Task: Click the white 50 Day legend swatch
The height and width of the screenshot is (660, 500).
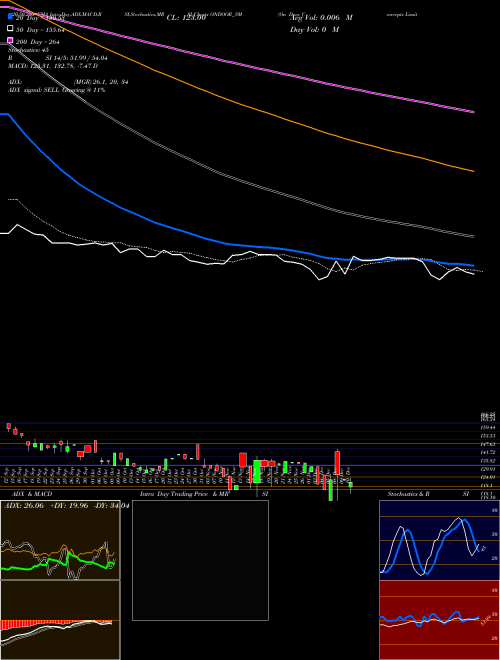Action: [10, 29]
